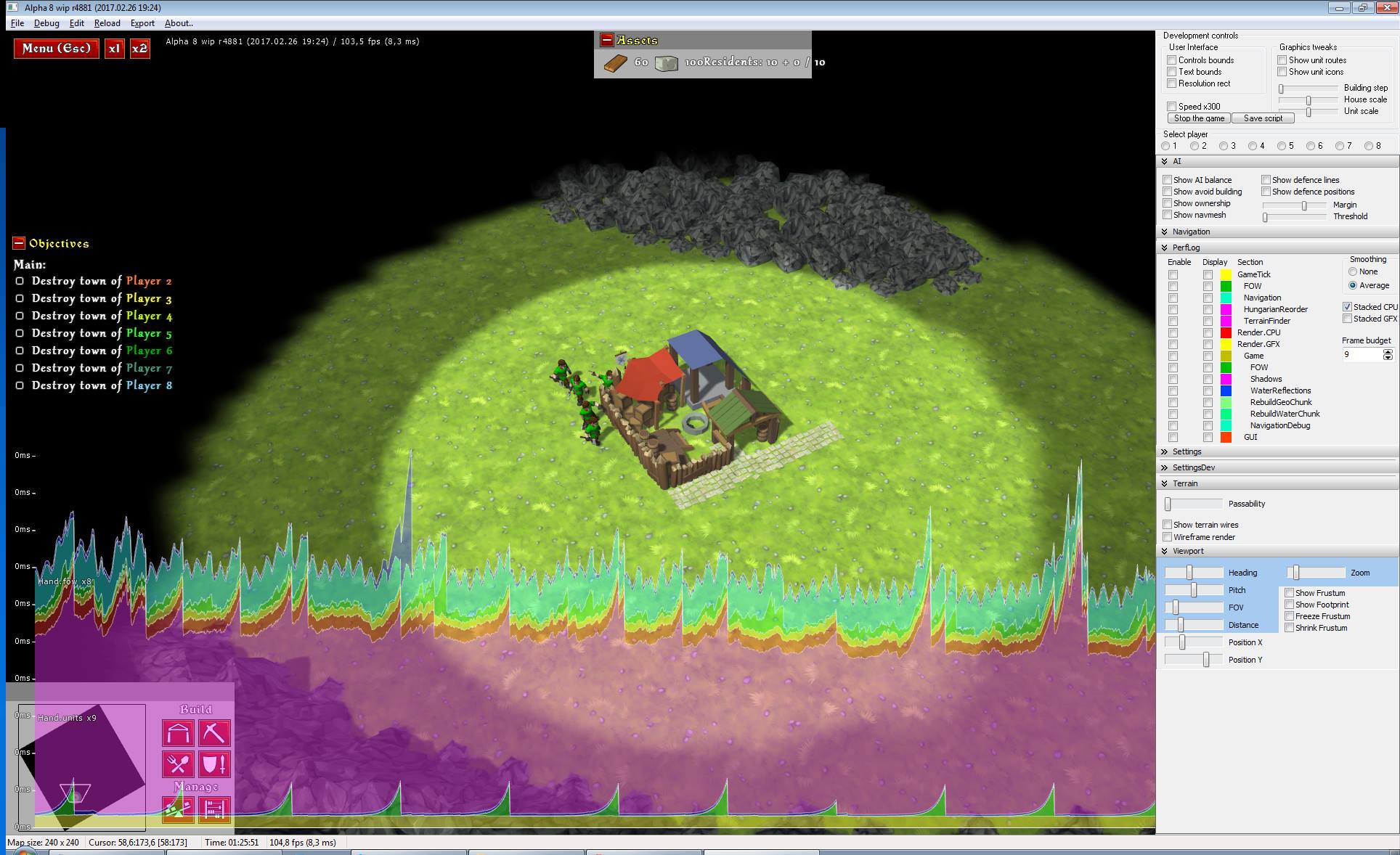Enable the Controls bounds checkbox
This screenshot has height=855, width=1400.
click(1171, 60)
